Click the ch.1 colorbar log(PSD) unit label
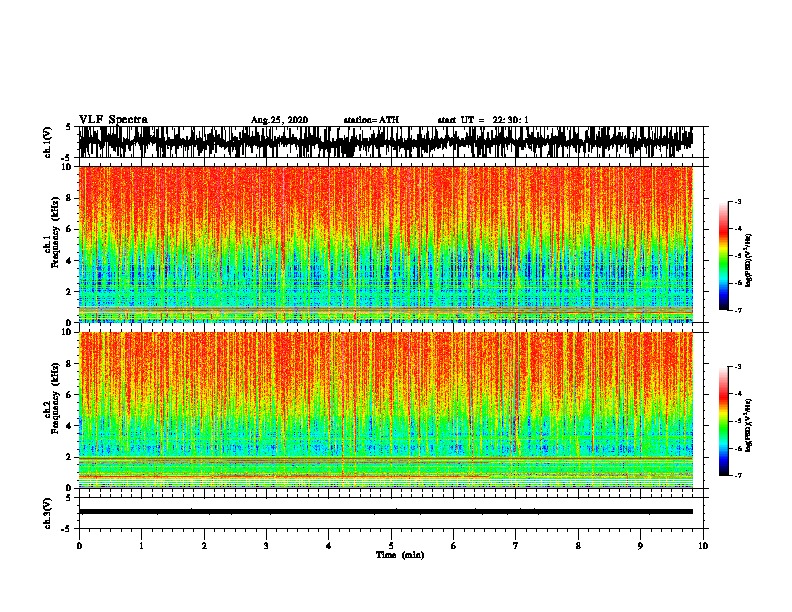This screenshot has height=612, width=792. pos(748,260)
